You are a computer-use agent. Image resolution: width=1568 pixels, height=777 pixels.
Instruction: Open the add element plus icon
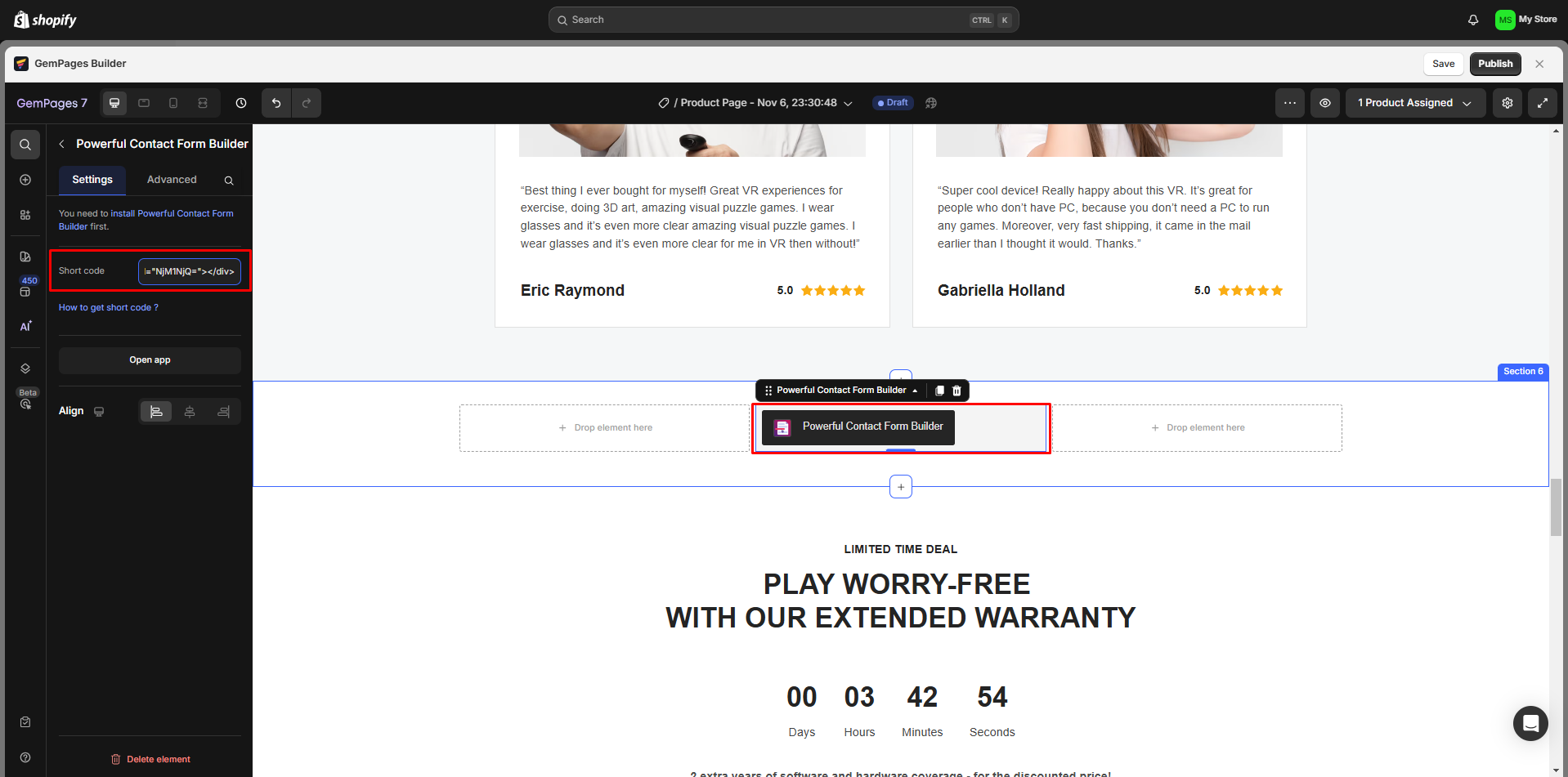point(25,180)
